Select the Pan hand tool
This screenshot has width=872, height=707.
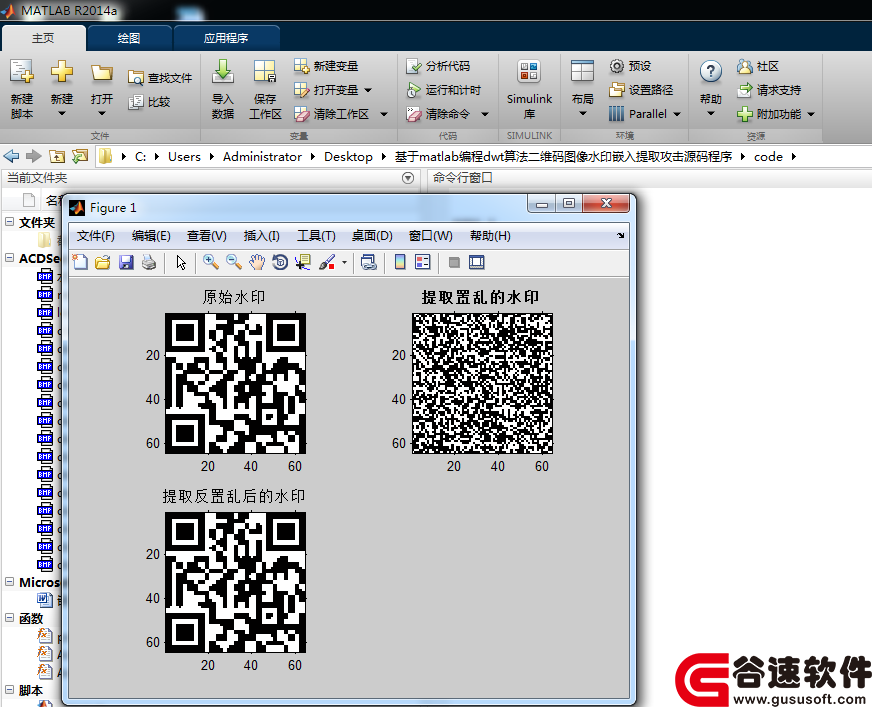(257, 262)
